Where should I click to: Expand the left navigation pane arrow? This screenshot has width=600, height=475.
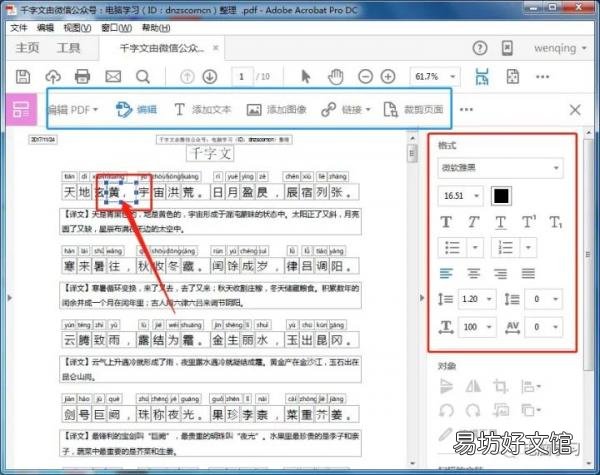pos(10,298)
